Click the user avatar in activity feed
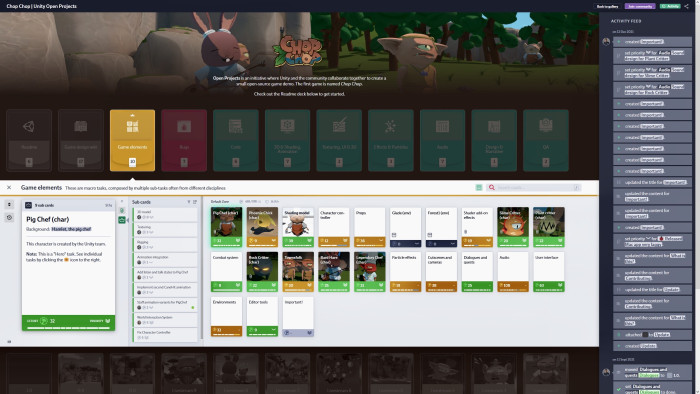Viewport: 700px width, 394px height. point(606,41)
